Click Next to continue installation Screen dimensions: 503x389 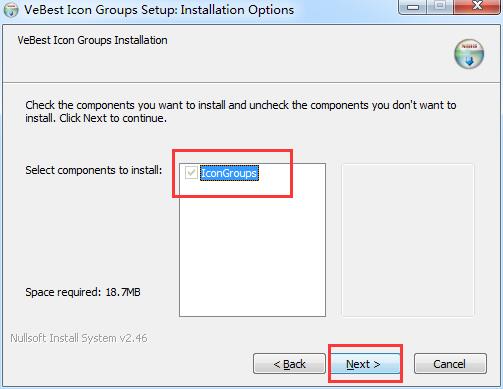click(x=363, y=364)
